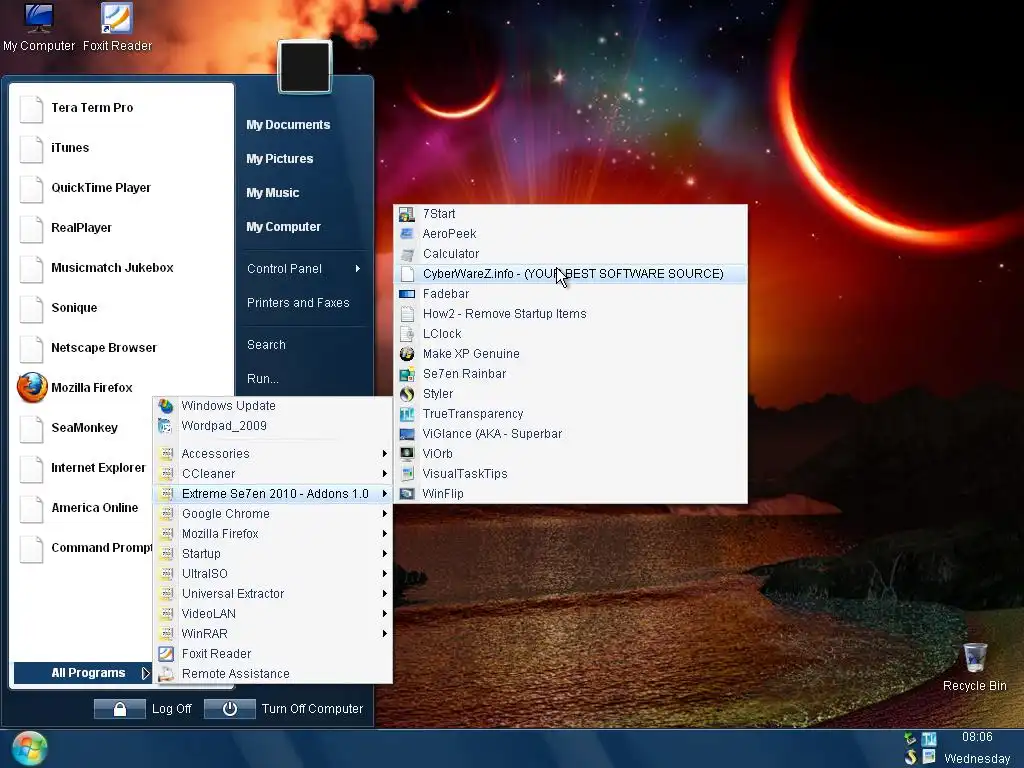The width and height of the screenshot is (1024, 768).
Task: Expand the Control Panel submenu arrow
Action: [358, 268]
